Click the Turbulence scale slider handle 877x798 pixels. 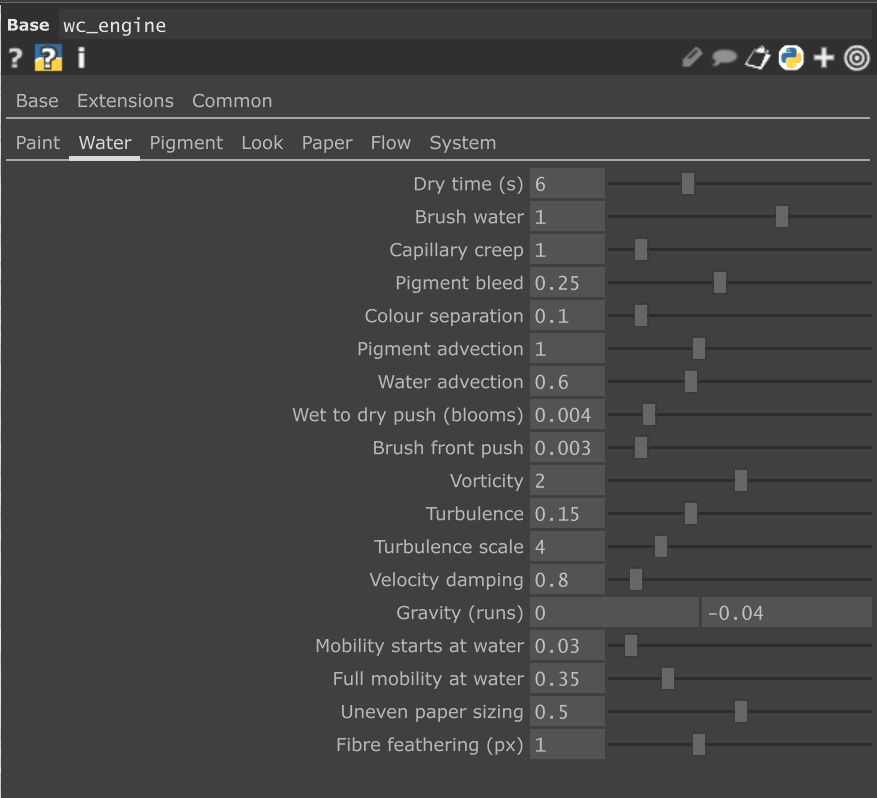click(661, 546)
